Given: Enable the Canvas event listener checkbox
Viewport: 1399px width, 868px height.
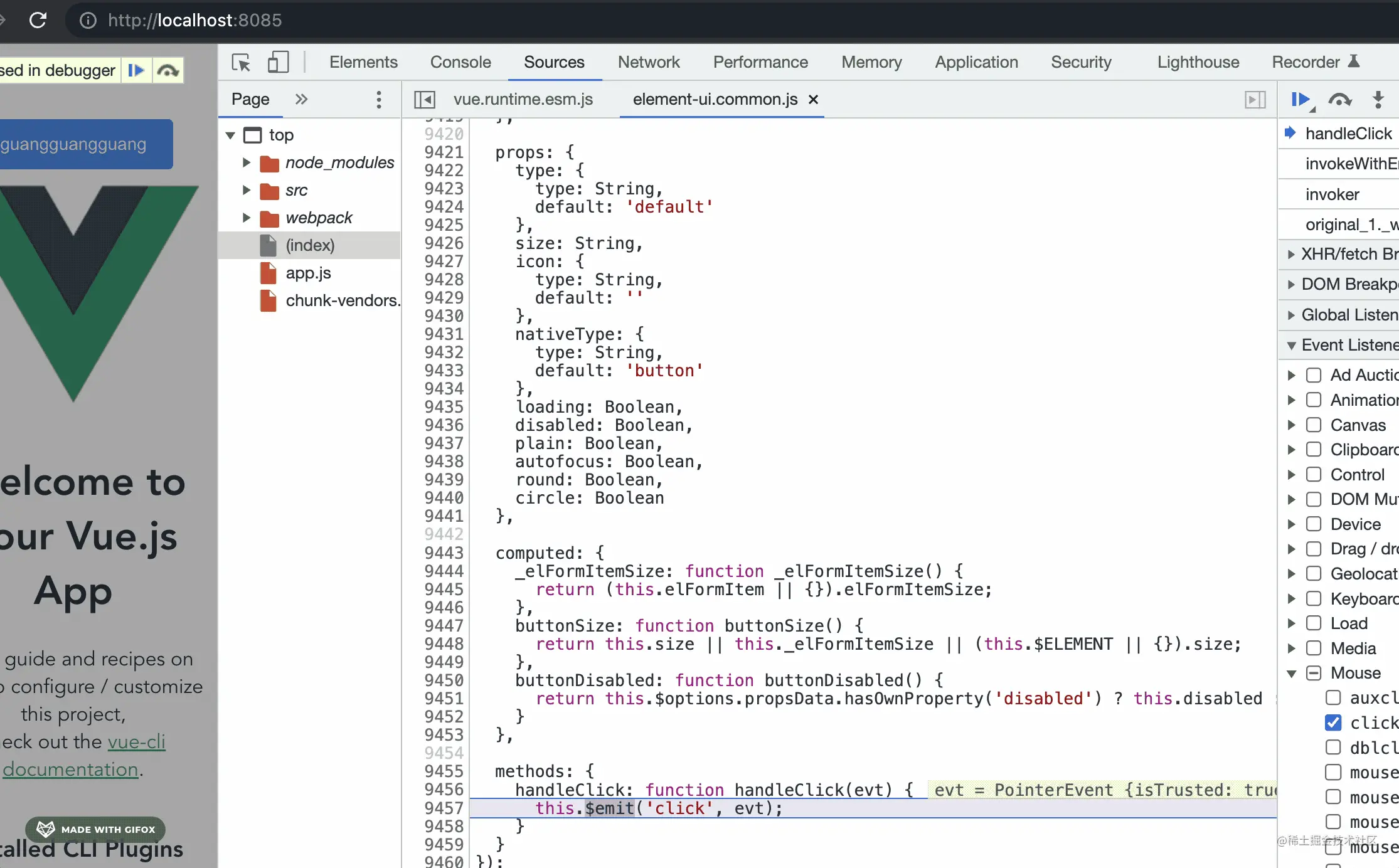Looking at the screenshot, I should (1314, 425).
